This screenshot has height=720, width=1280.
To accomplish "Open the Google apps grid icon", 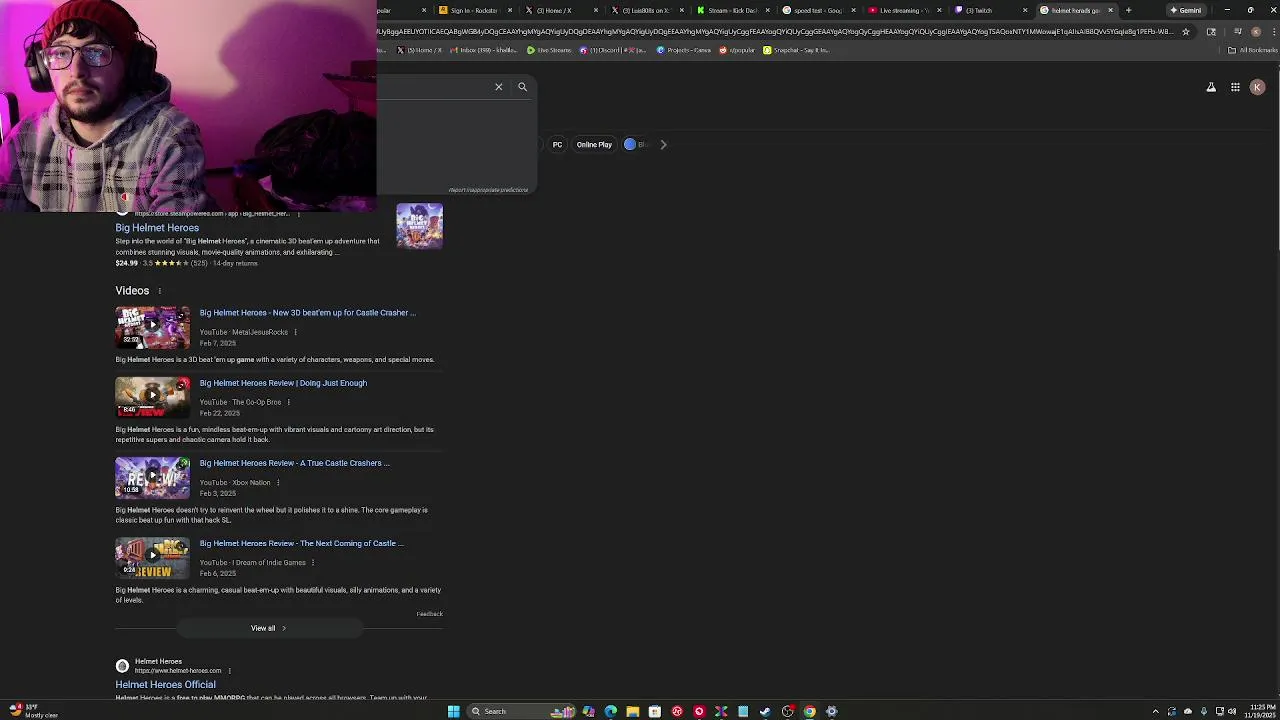I will tap(1235, 87).
